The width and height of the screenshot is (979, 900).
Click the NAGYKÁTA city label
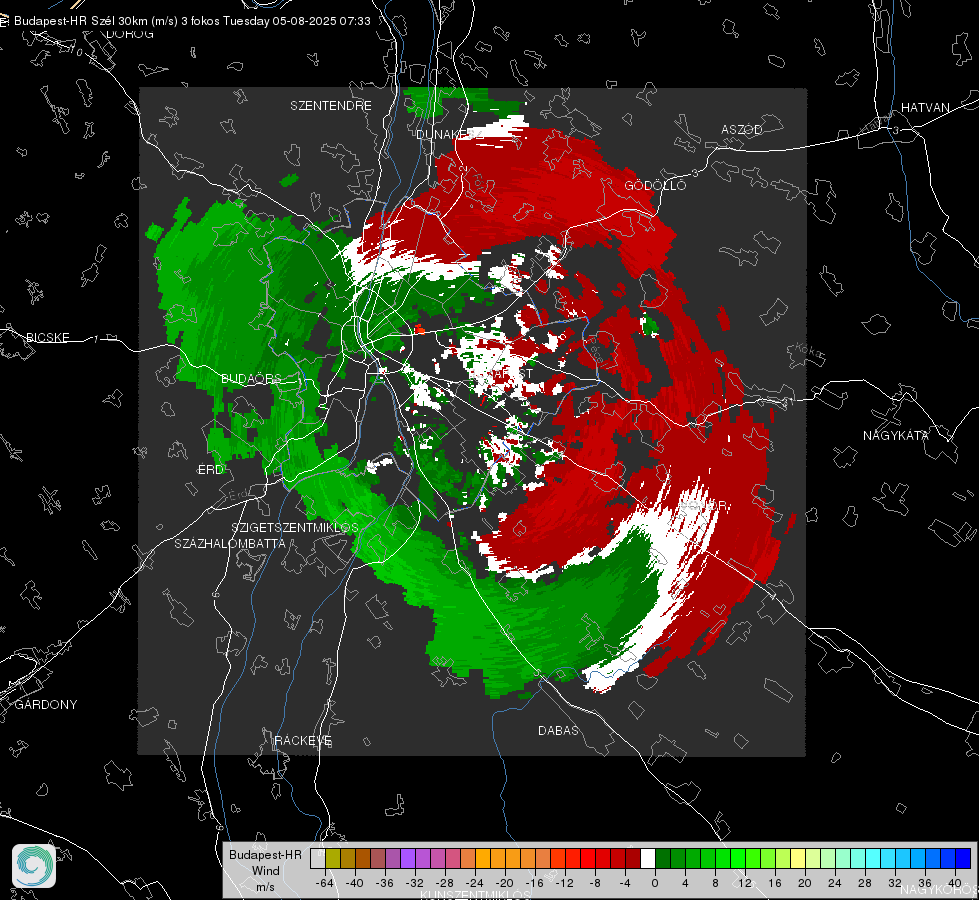895,435
